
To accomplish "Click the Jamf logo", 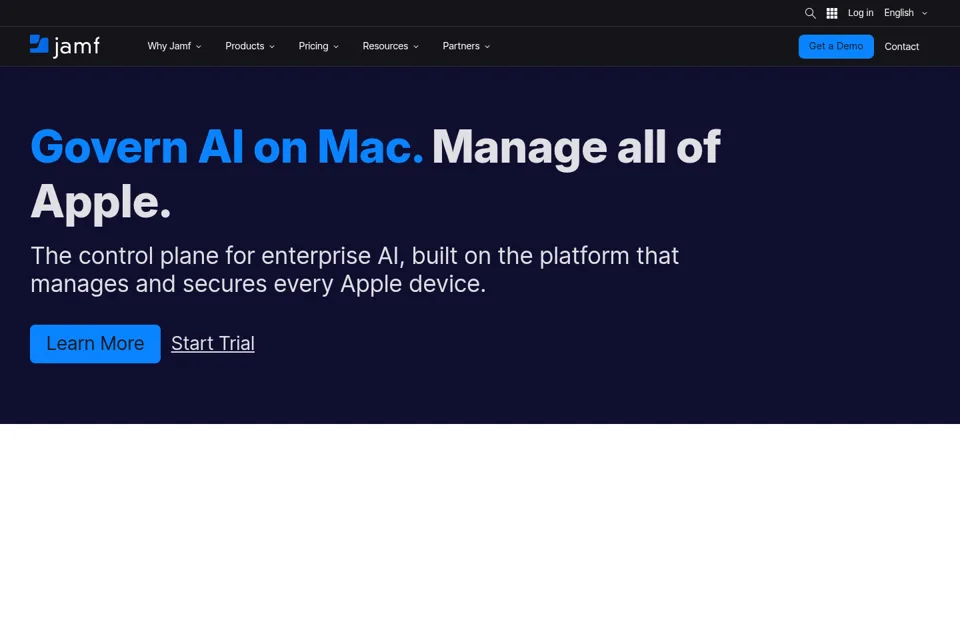I will pos(65,46).
